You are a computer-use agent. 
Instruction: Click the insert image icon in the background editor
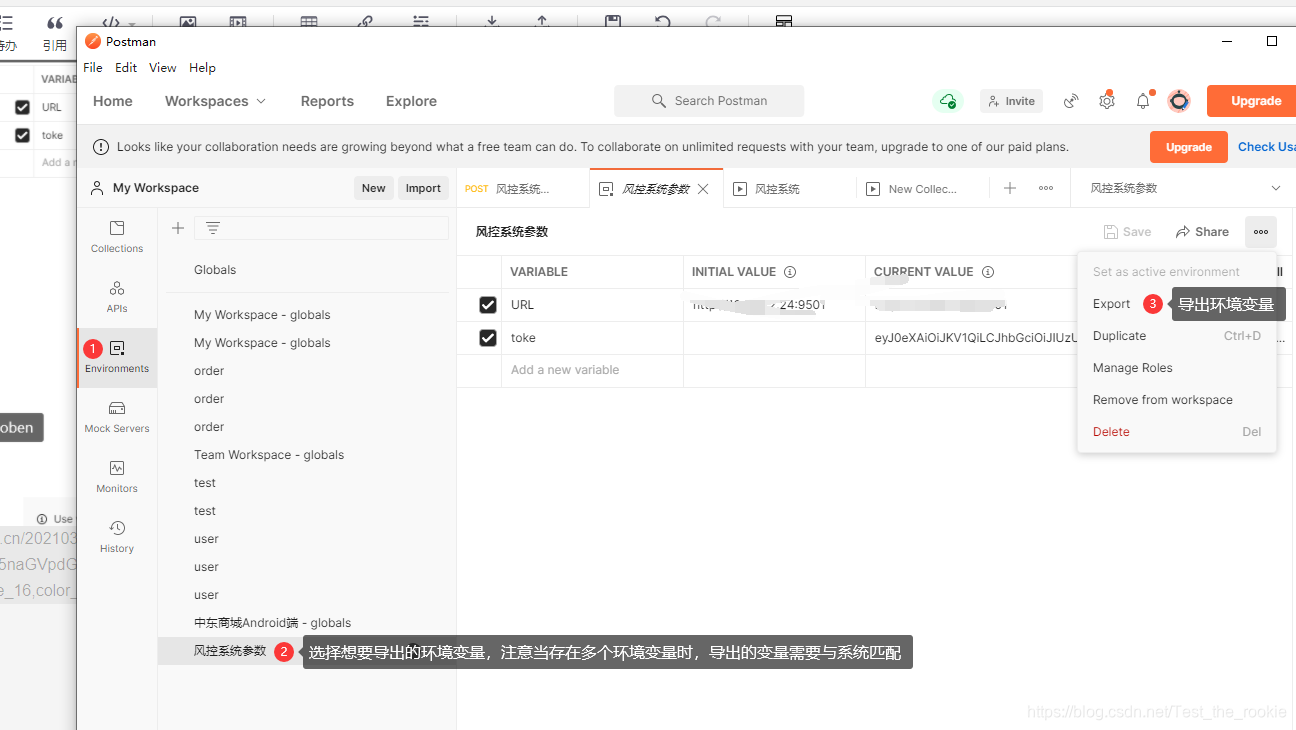(188, 20)
